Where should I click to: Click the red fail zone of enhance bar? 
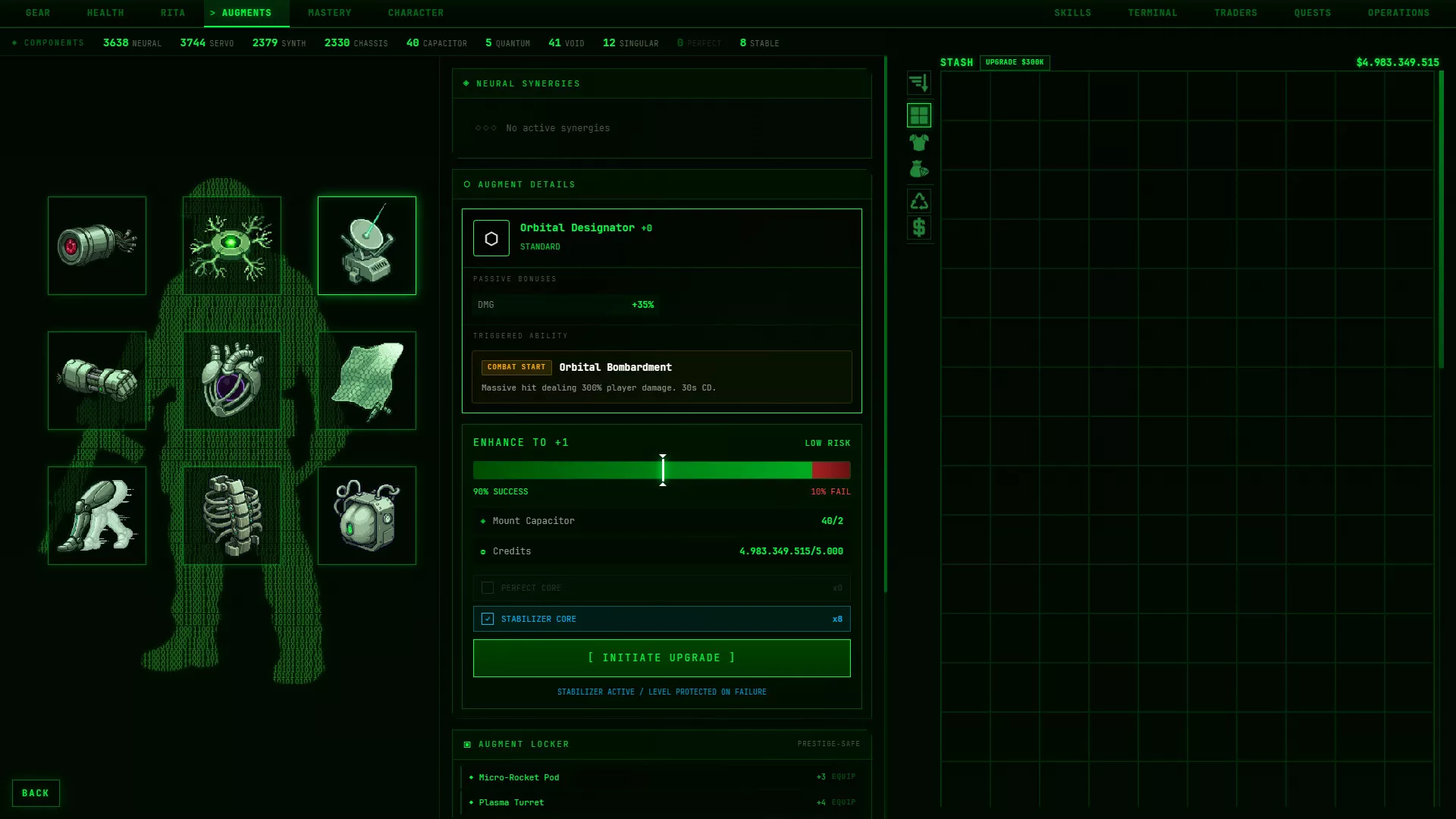[831, 470]
